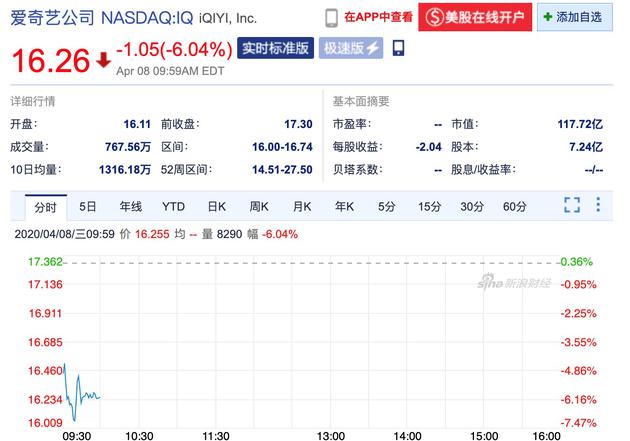This screenshot has width=630, height=441.
Task: Switch to 实时标准版 mode
Action: coord(276,48)
